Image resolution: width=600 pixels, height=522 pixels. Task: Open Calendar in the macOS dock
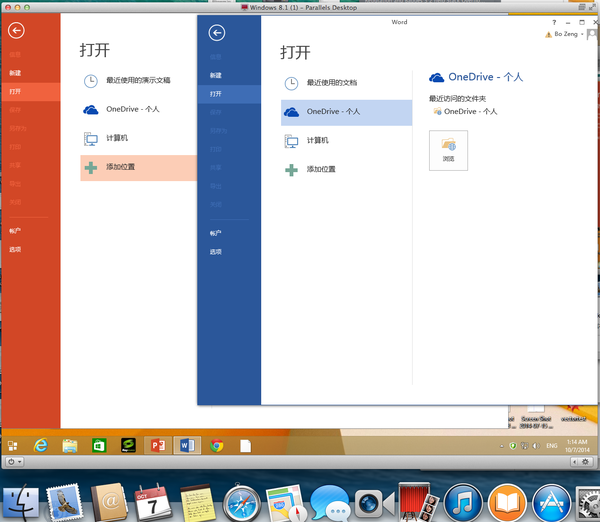153,502
